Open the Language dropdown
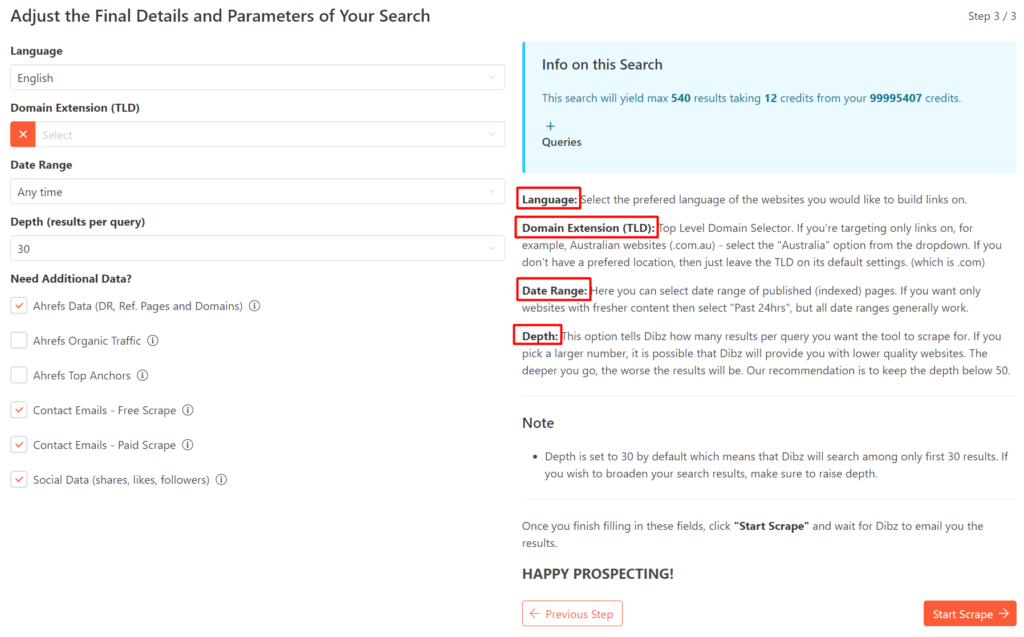 tap(255, 77)
